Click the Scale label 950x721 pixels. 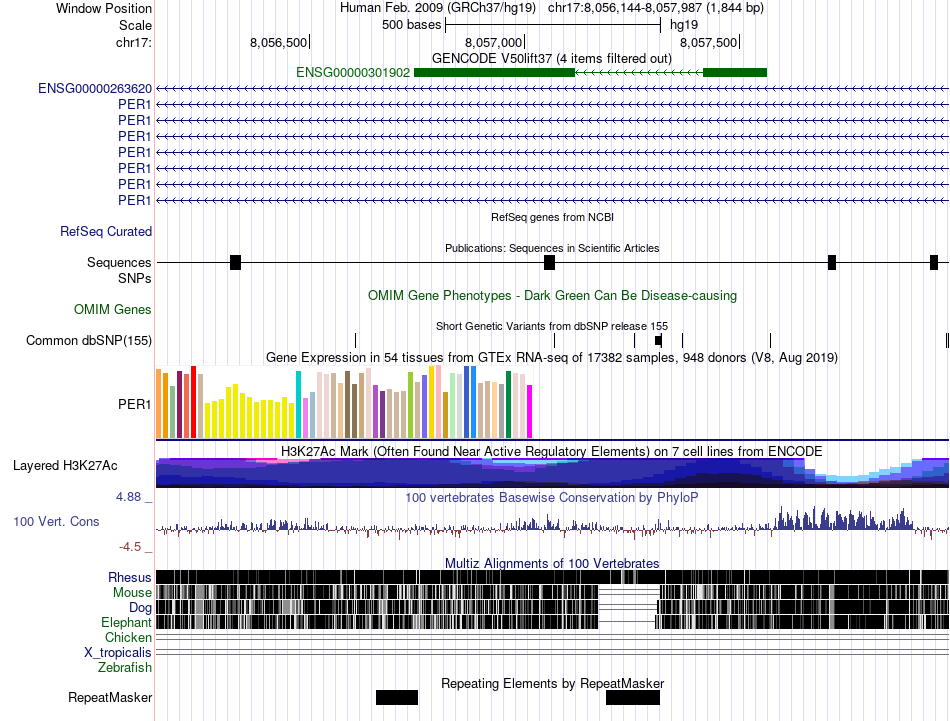(135, 25)
